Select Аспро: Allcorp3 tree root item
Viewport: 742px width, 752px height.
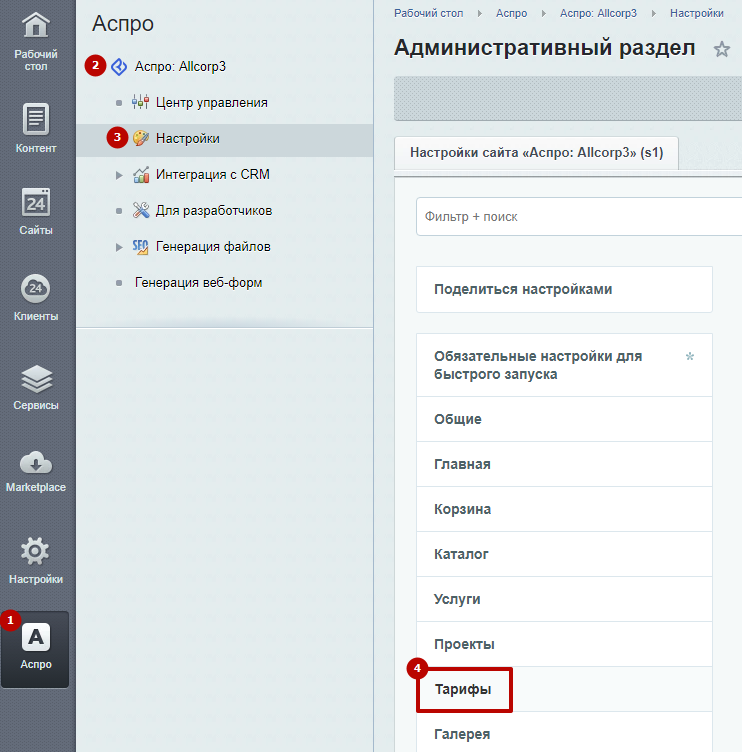(180, 66)
